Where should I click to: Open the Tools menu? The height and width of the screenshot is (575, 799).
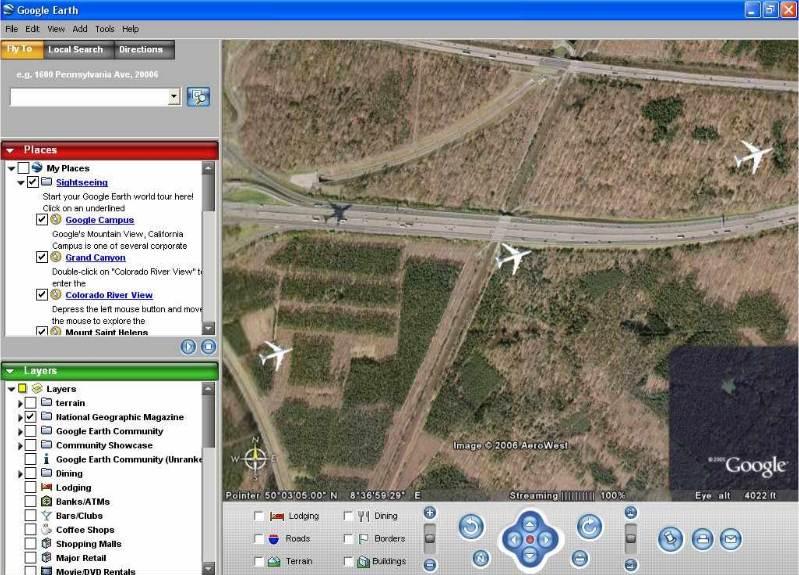[105, 29]
